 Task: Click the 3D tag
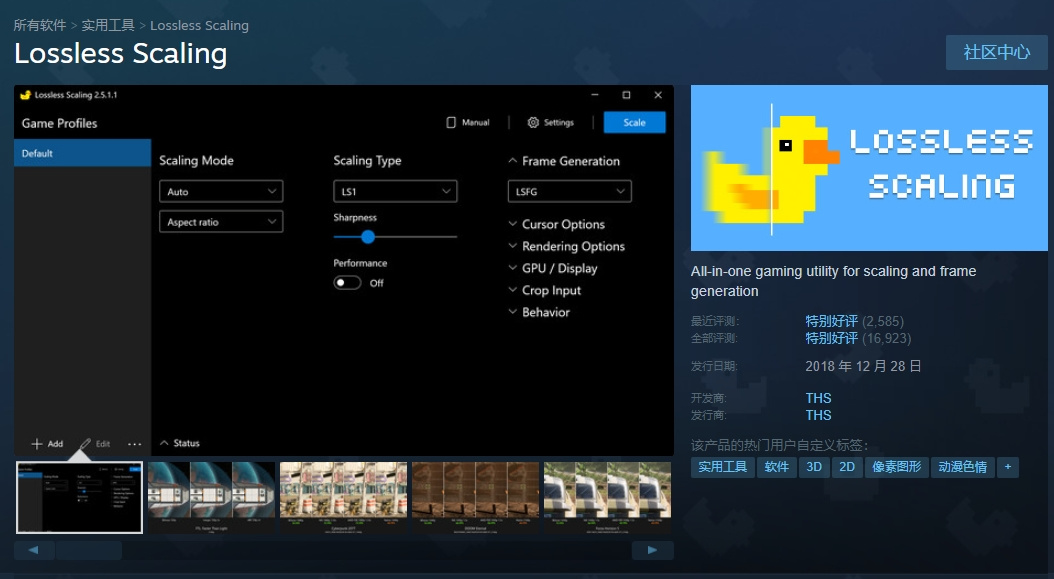click(814, 467)
